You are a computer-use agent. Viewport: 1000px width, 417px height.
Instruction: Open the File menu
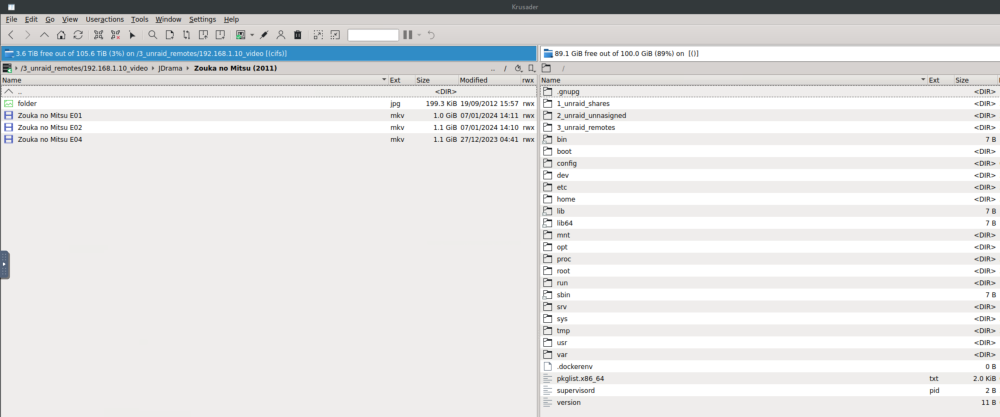(11, 20)
